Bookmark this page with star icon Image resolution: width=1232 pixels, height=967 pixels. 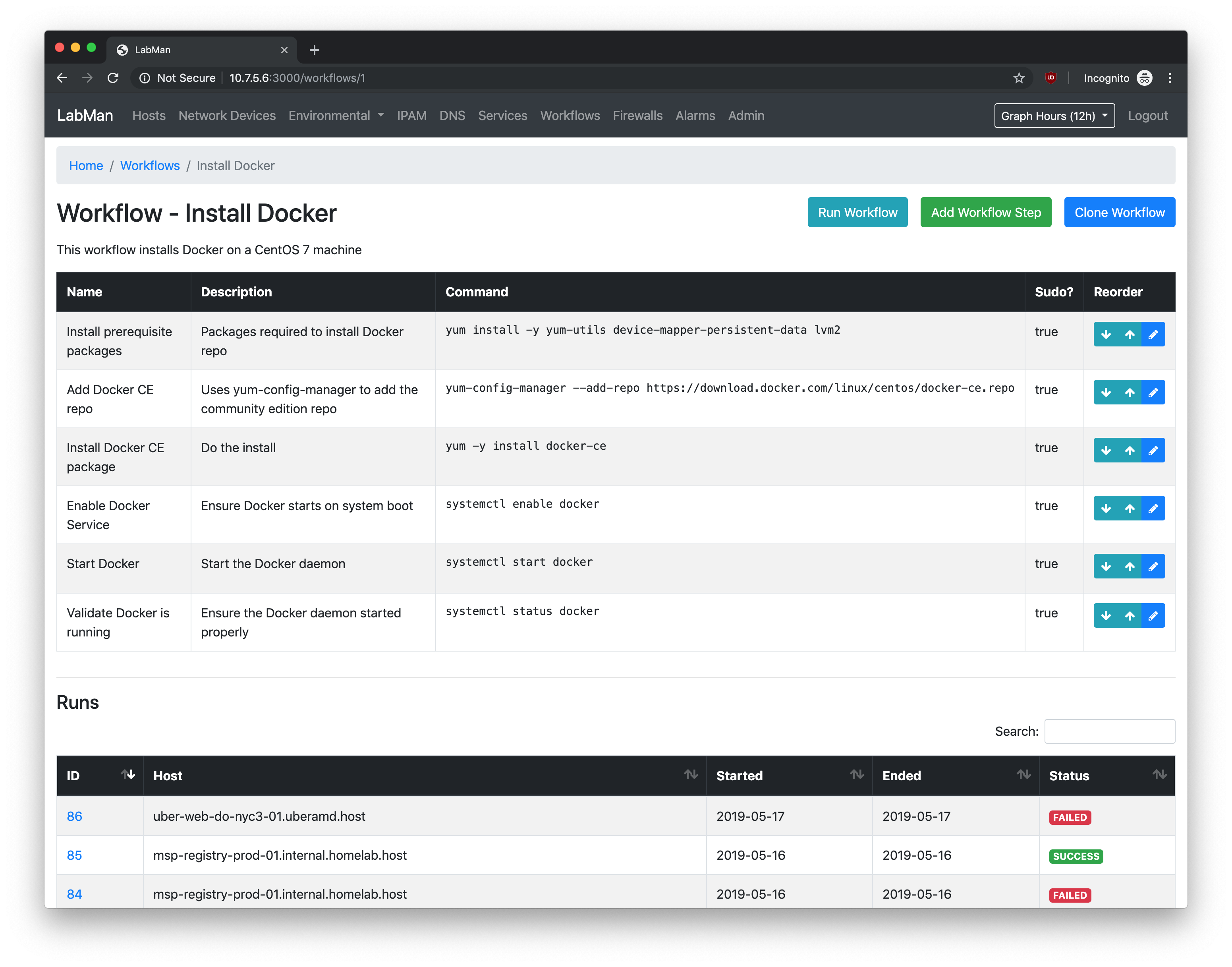click(1019, 78)
